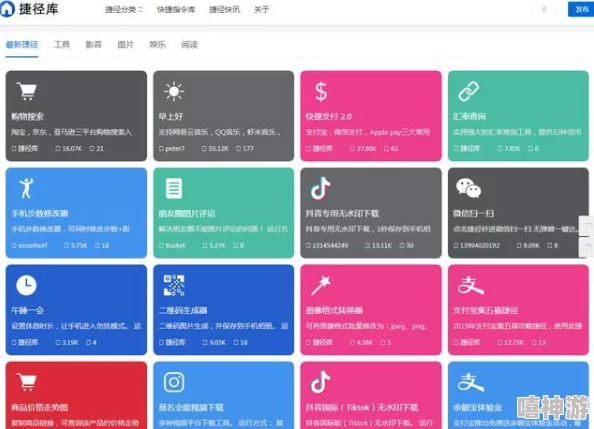Click the 55.12K count on 早上好
Viewport: 594px width, 429px height.
219,149
